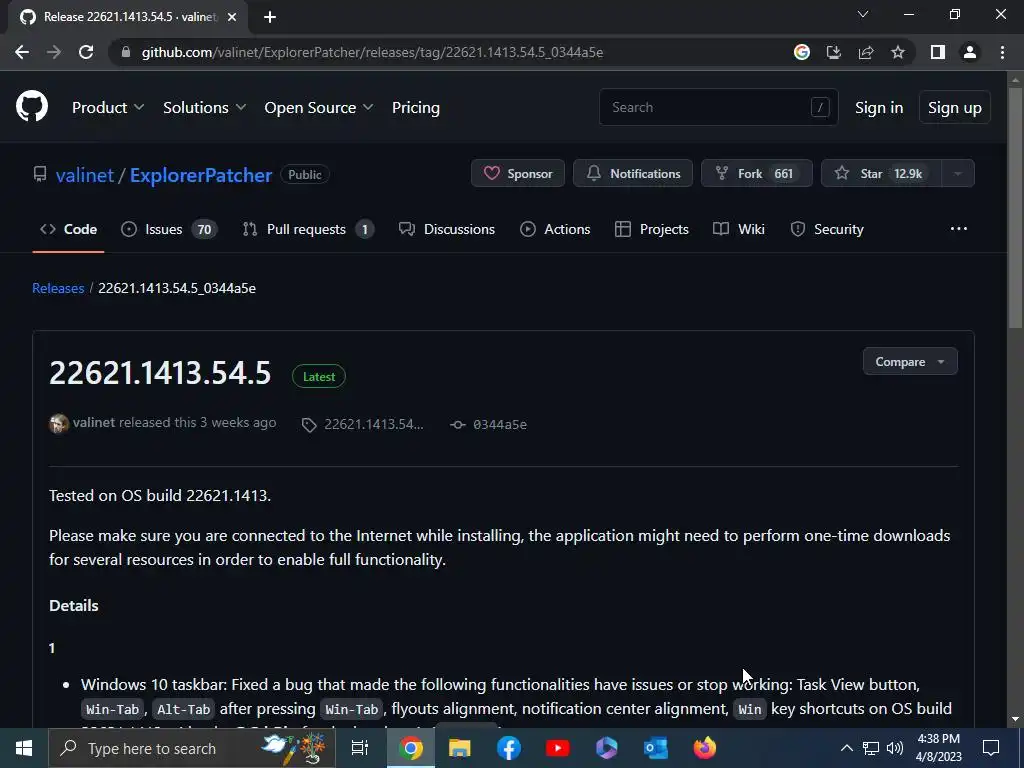Open the Wiki tab
Image resolution: width=1024 pixels, height=768 pixels.
(x=739, y=229)
